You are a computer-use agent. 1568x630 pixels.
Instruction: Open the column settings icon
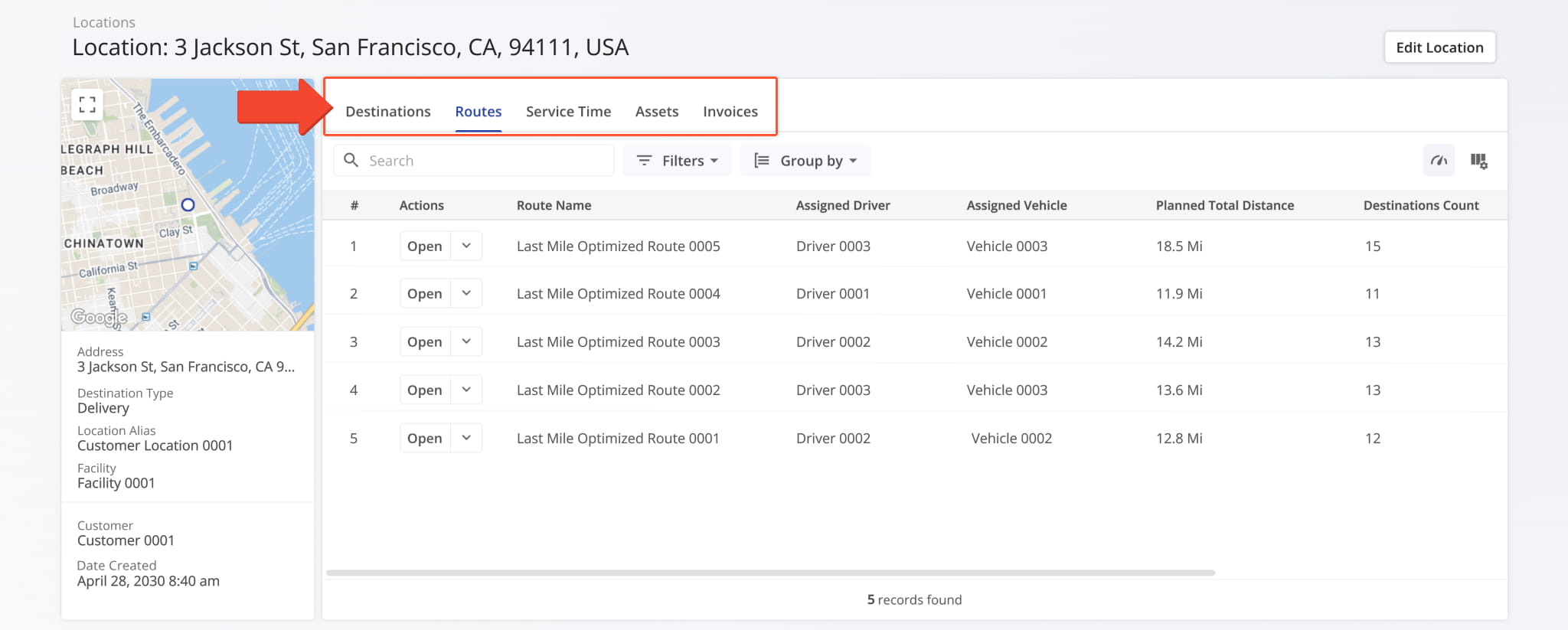click(1479, 161)
